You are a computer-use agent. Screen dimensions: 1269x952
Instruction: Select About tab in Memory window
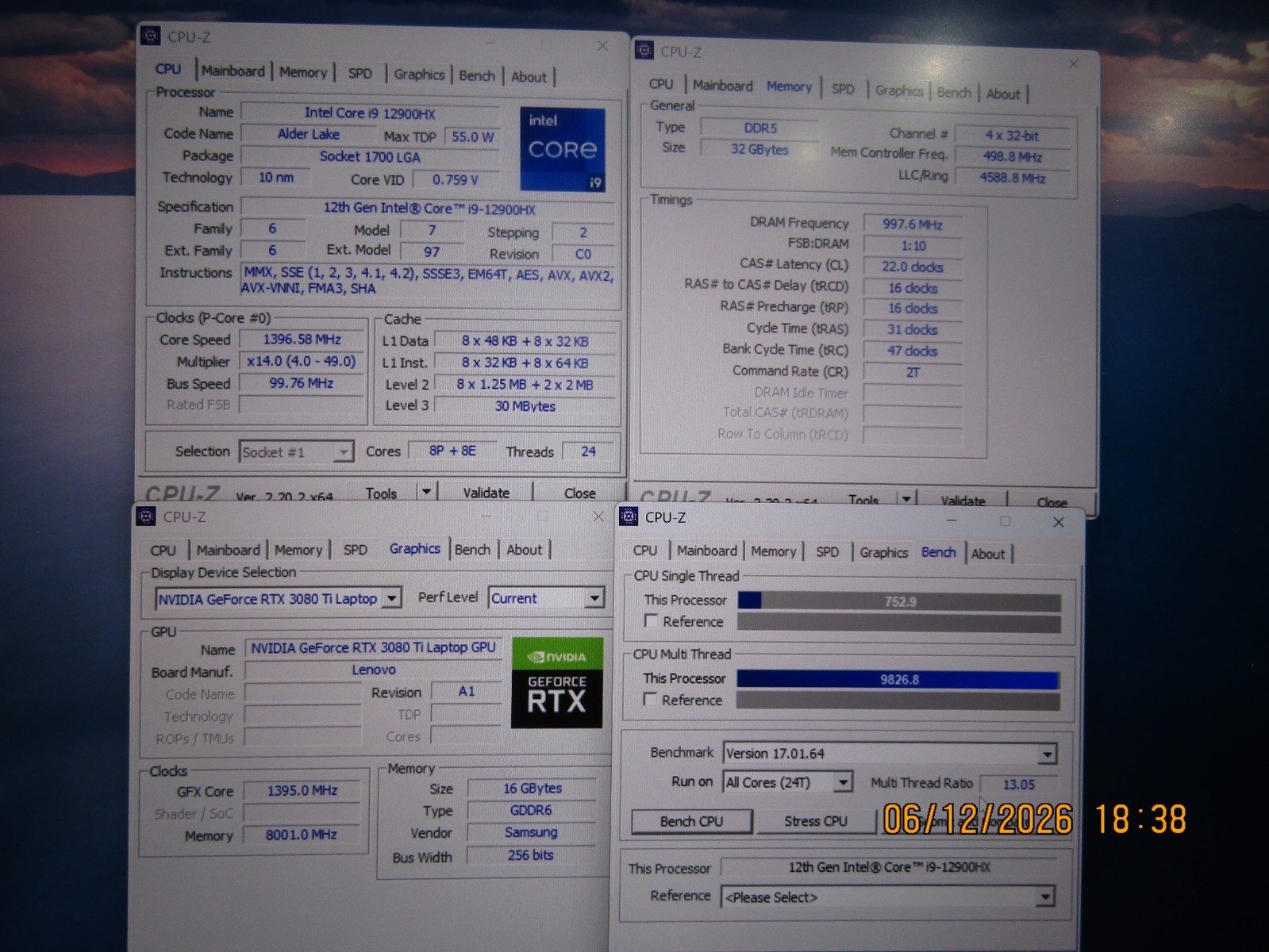click(1003, 94)
